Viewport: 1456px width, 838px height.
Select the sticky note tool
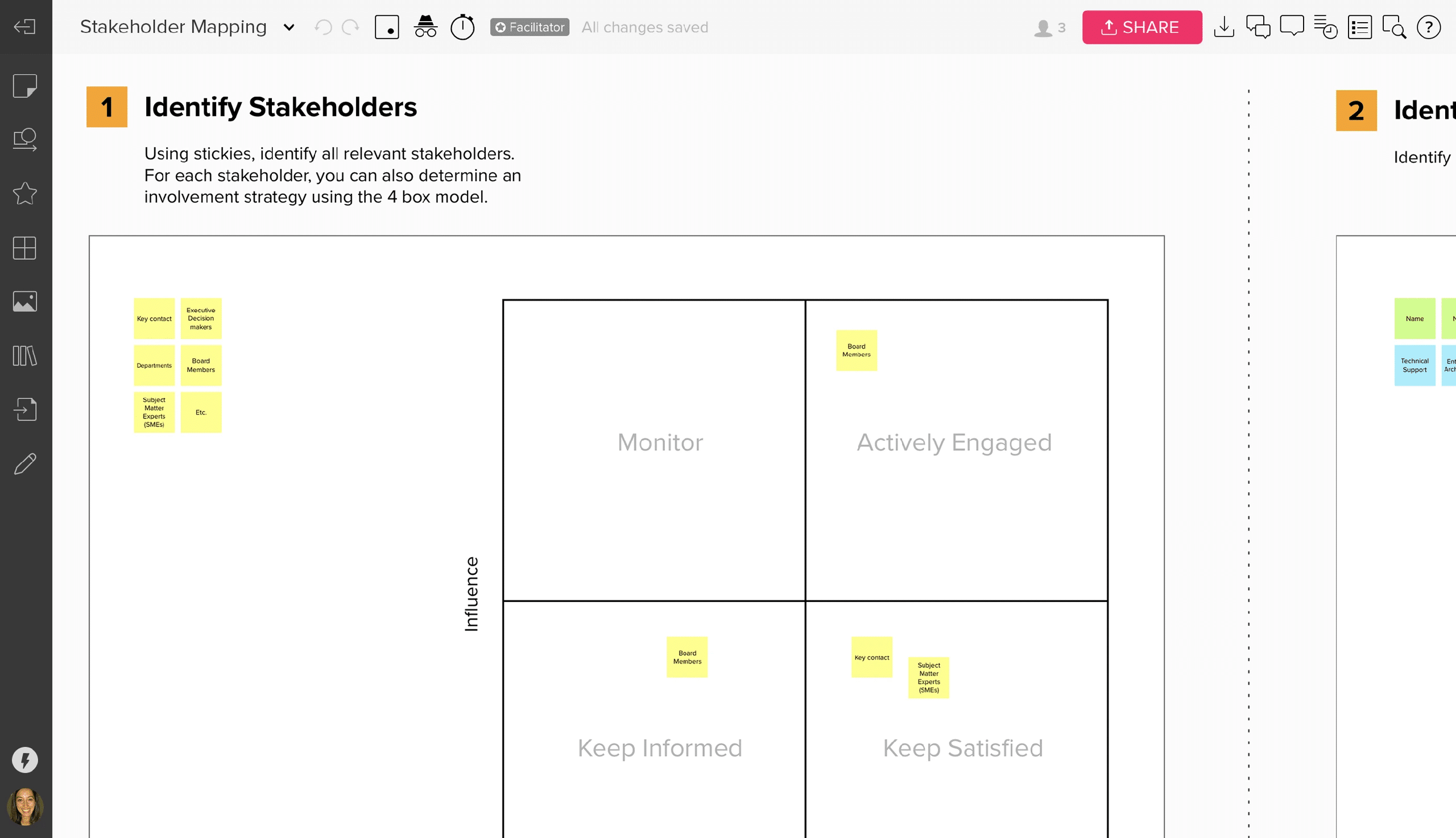point(26,85)
